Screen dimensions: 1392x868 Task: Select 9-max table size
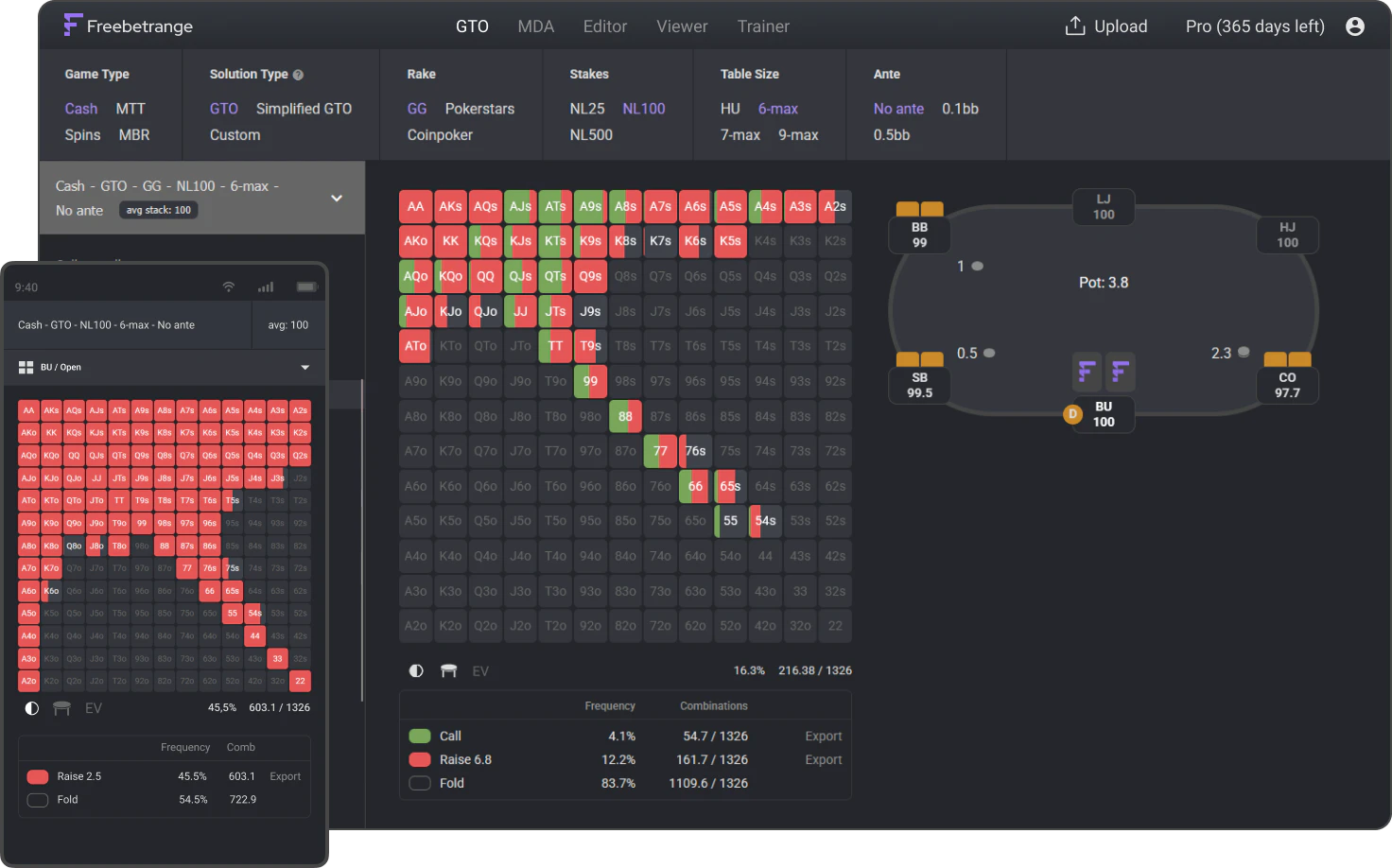pos(798,135)
